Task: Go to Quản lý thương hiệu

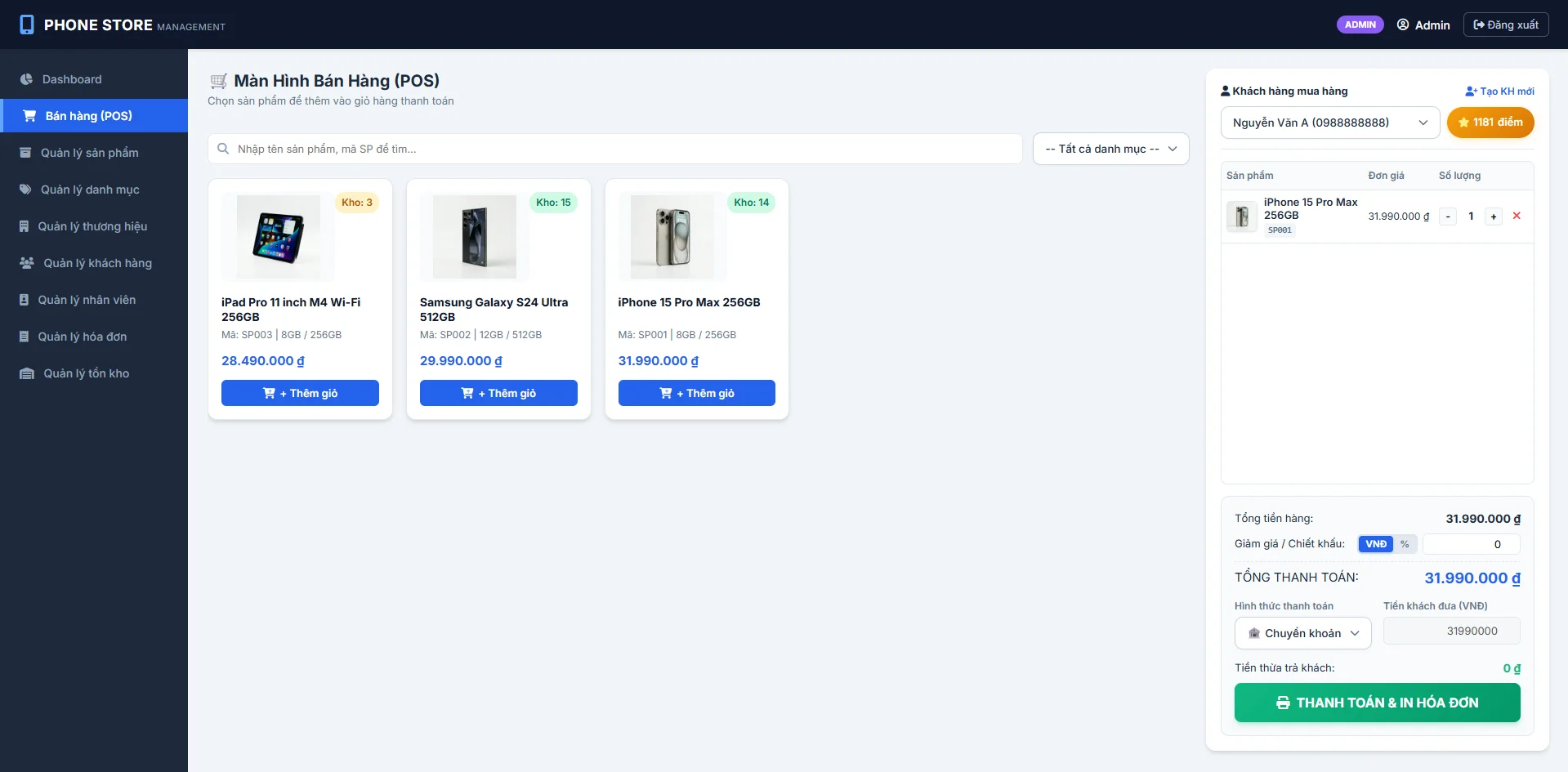Action: click(x=94, y=226)
